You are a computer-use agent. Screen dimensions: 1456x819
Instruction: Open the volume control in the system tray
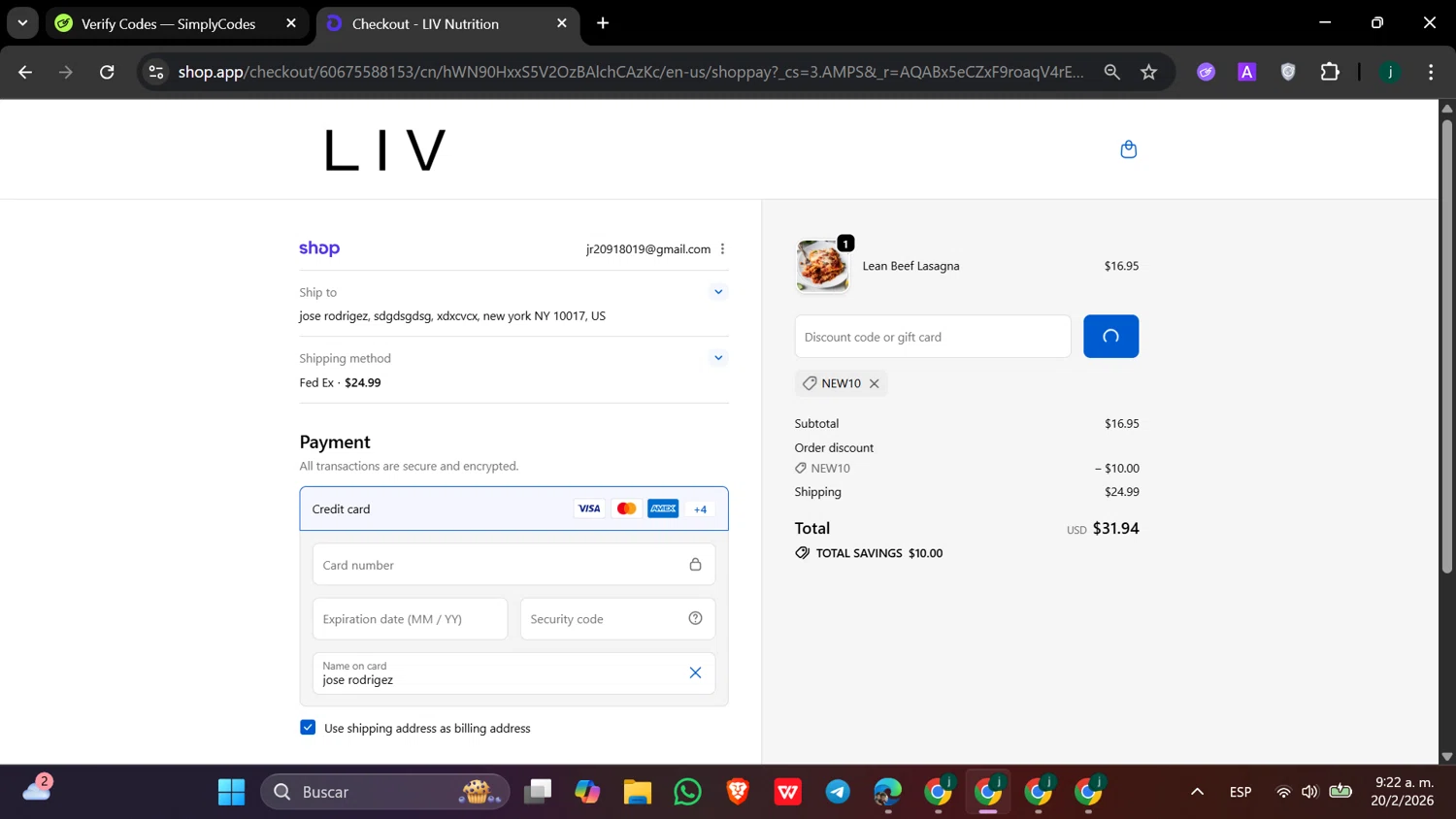click(x=1309, y=792)
